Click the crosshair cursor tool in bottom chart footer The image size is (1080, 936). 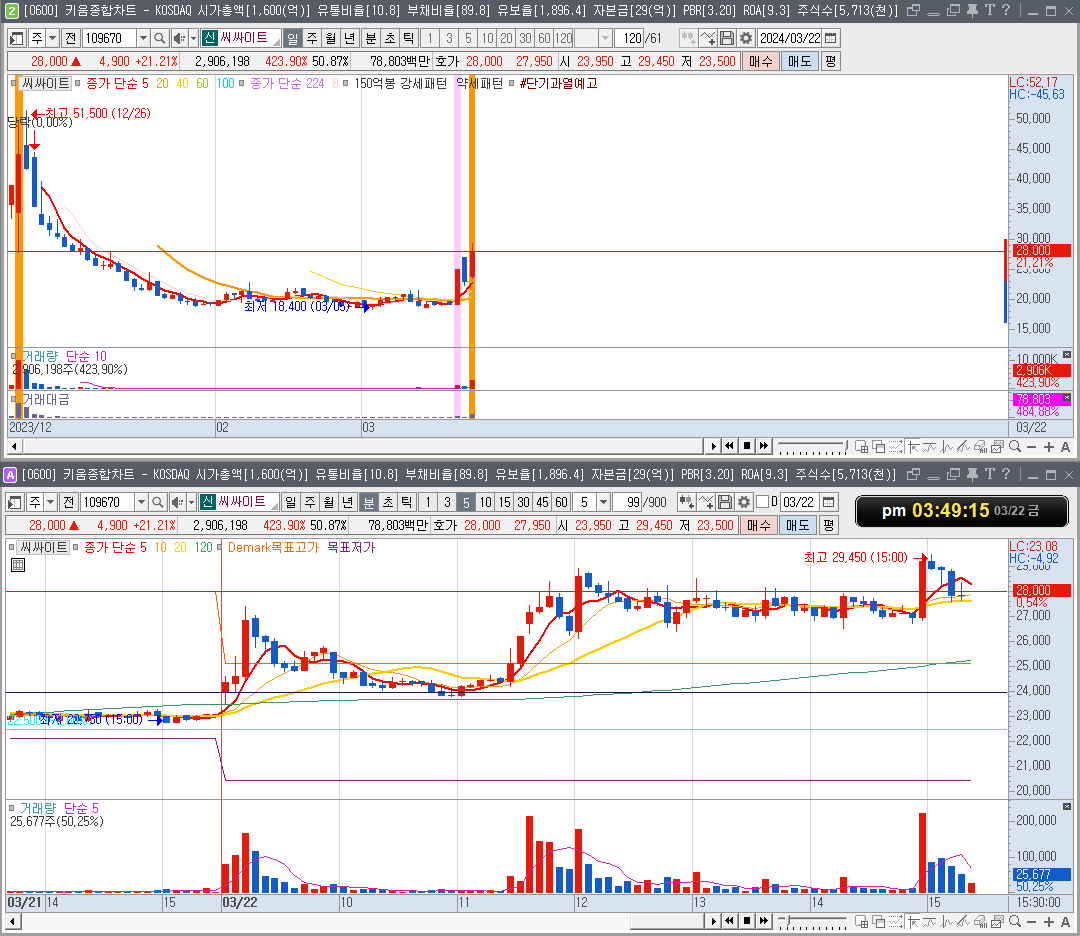(x=914, y=921)
